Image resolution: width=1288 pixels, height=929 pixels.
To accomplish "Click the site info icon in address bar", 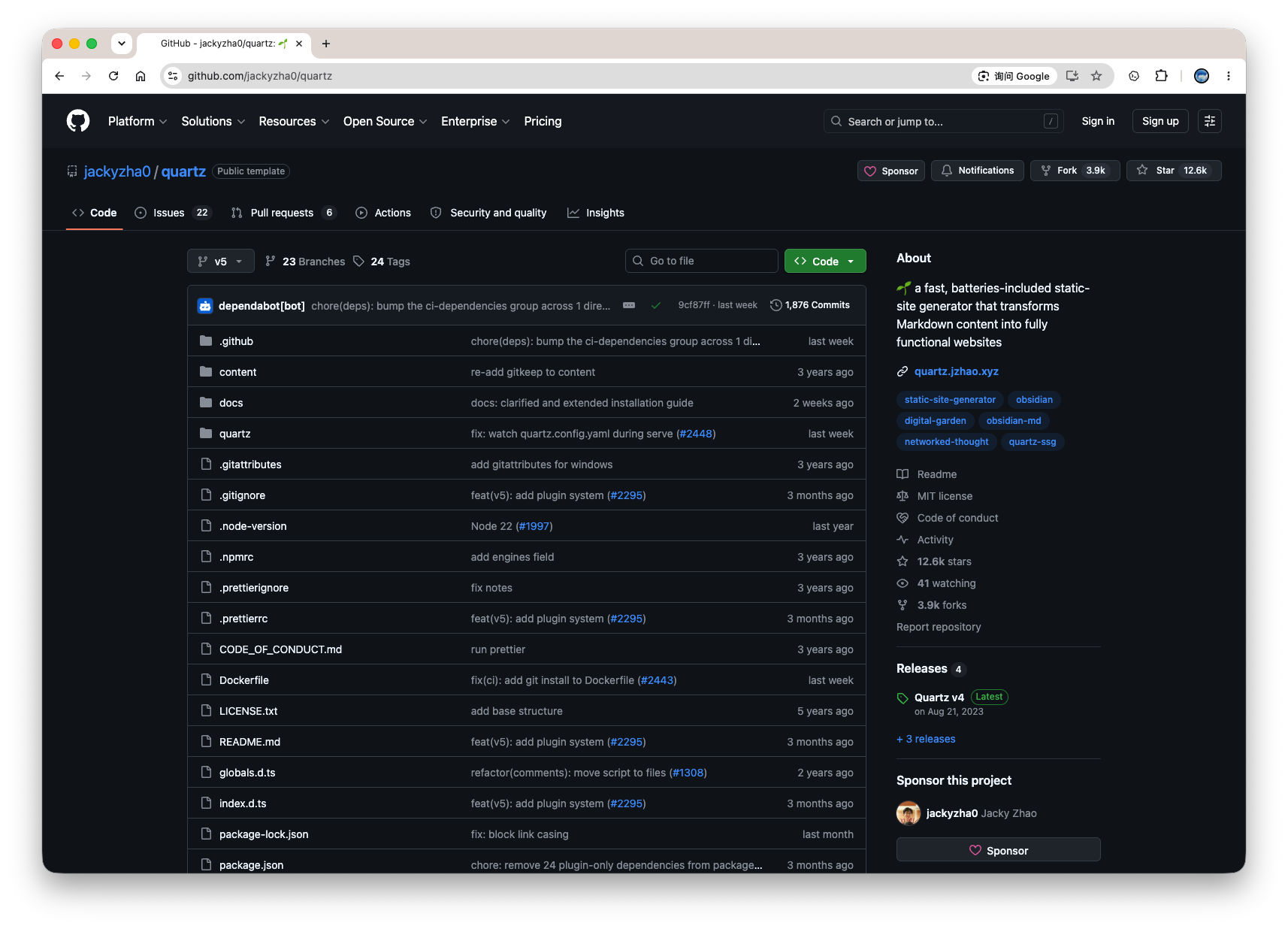I will coord(173,76).
